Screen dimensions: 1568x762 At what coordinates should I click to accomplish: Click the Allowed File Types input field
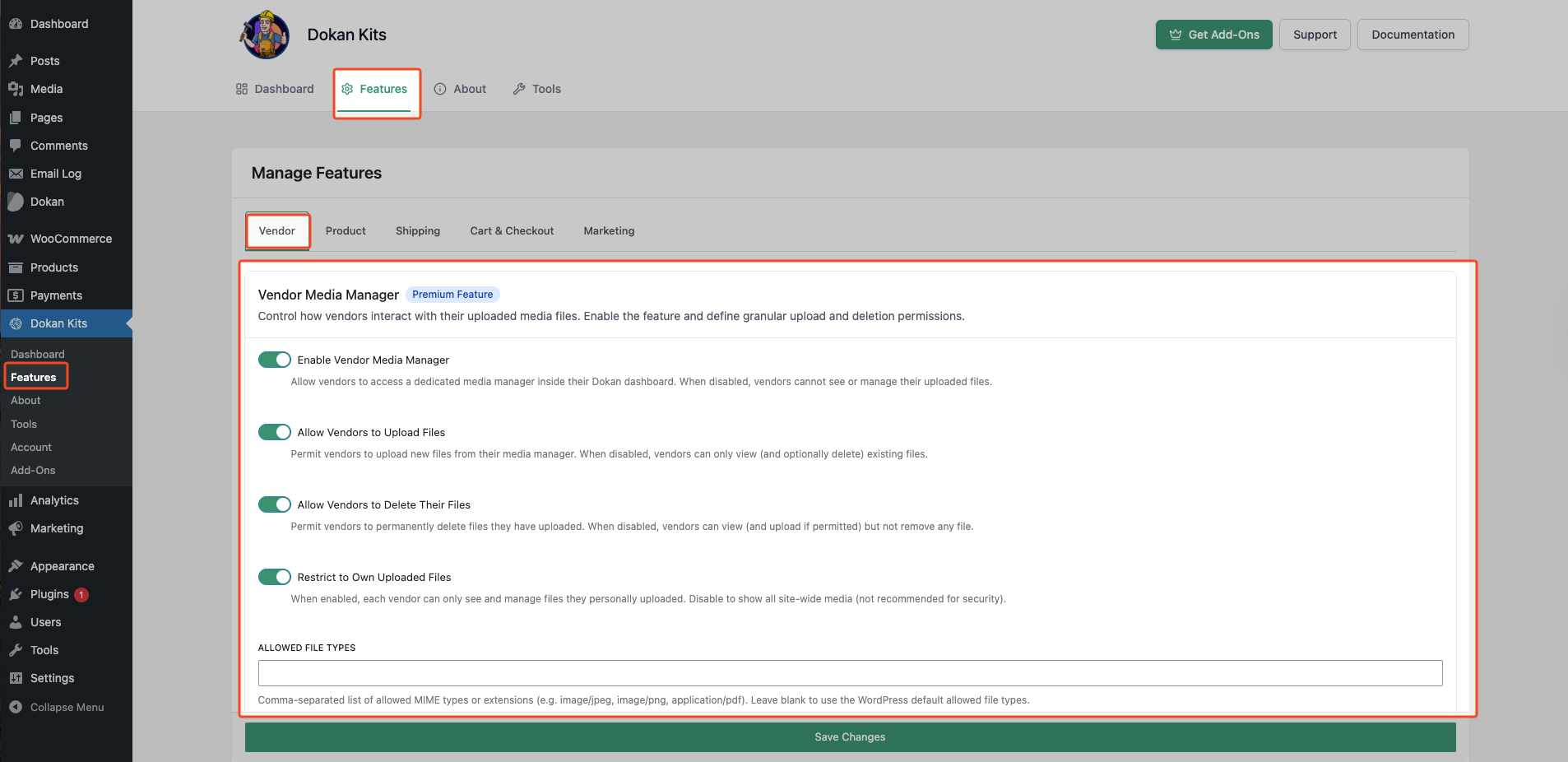(850, 673)
